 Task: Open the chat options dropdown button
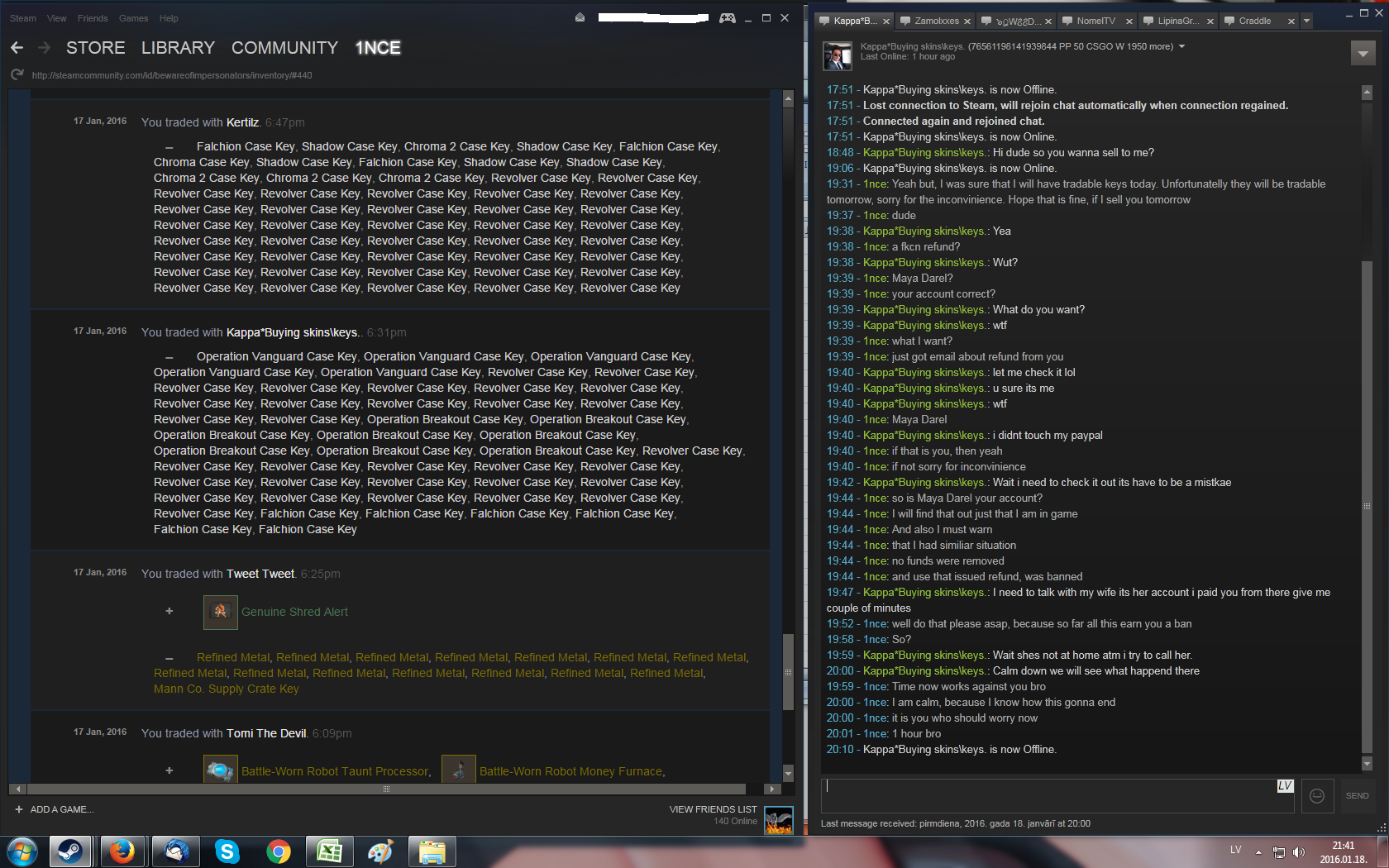pos(1363,54)
